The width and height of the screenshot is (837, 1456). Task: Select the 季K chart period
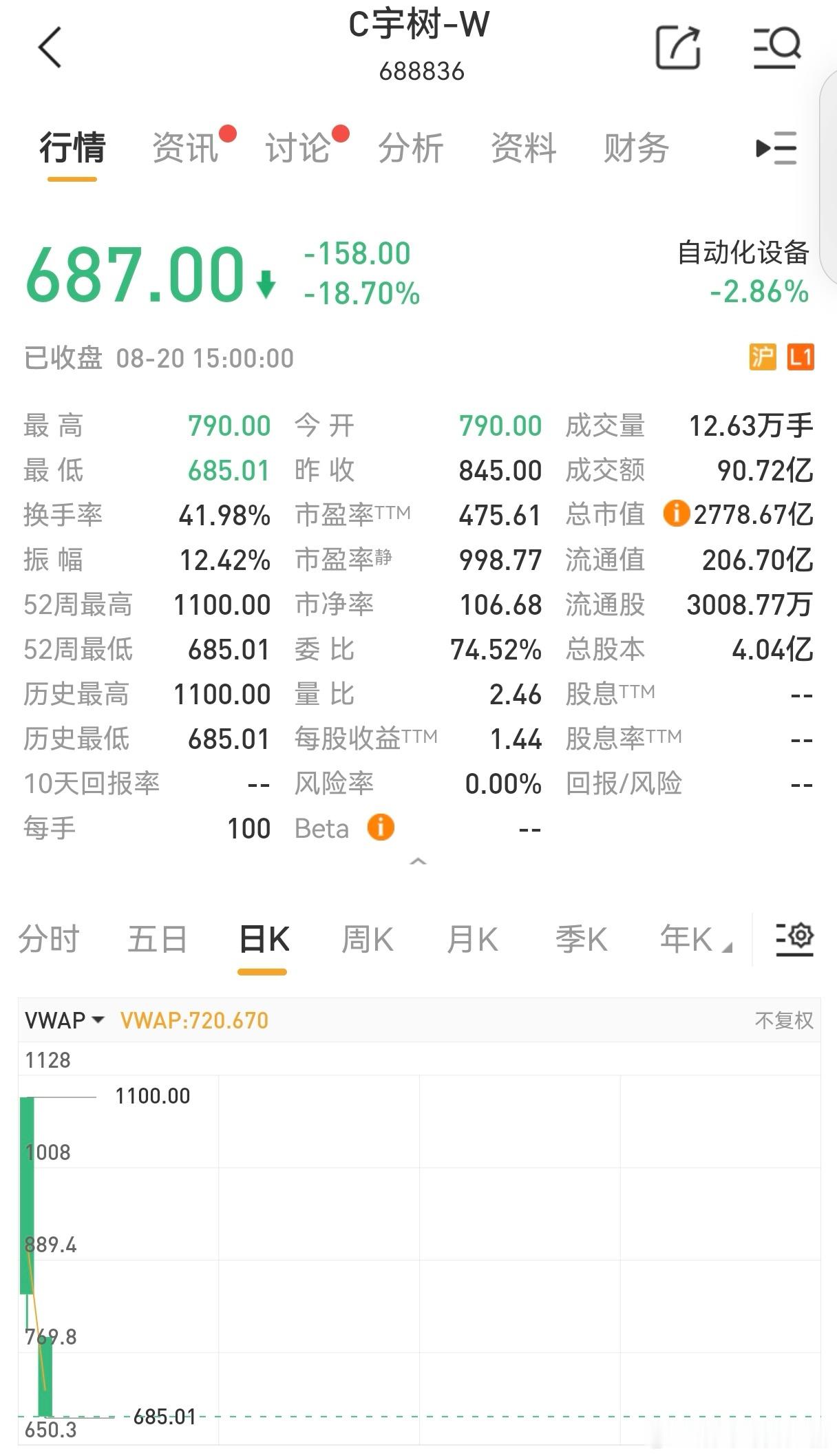click(x=582, y=939)
